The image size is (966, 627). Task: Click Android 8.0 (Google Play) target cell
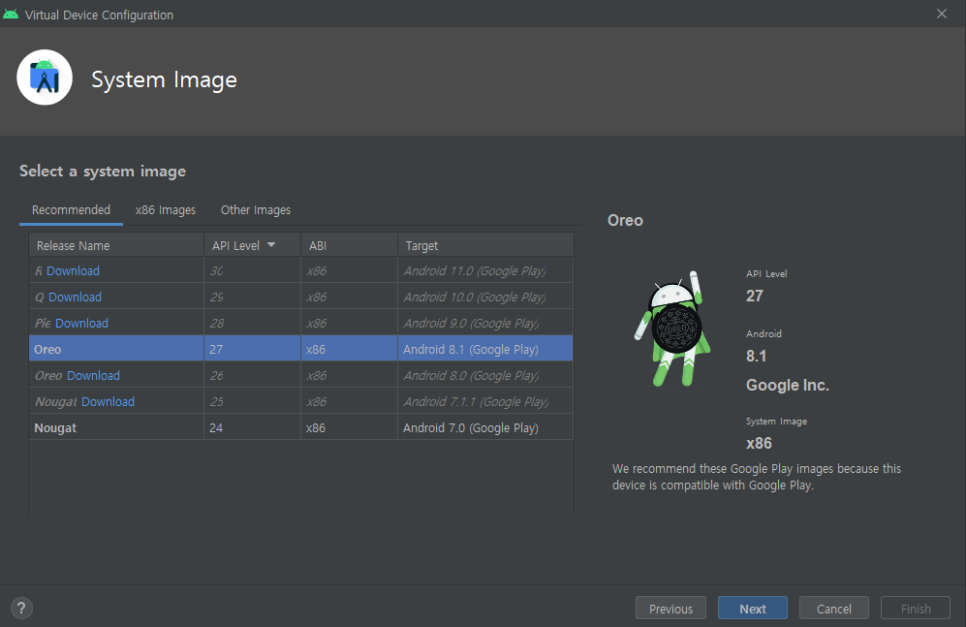click(485, 376)
